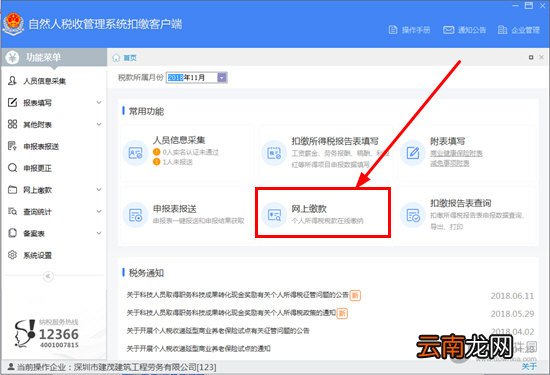Screen dimensions: 550x375
Task: Click the 12366 hotline number
Action: click(59, 334)
